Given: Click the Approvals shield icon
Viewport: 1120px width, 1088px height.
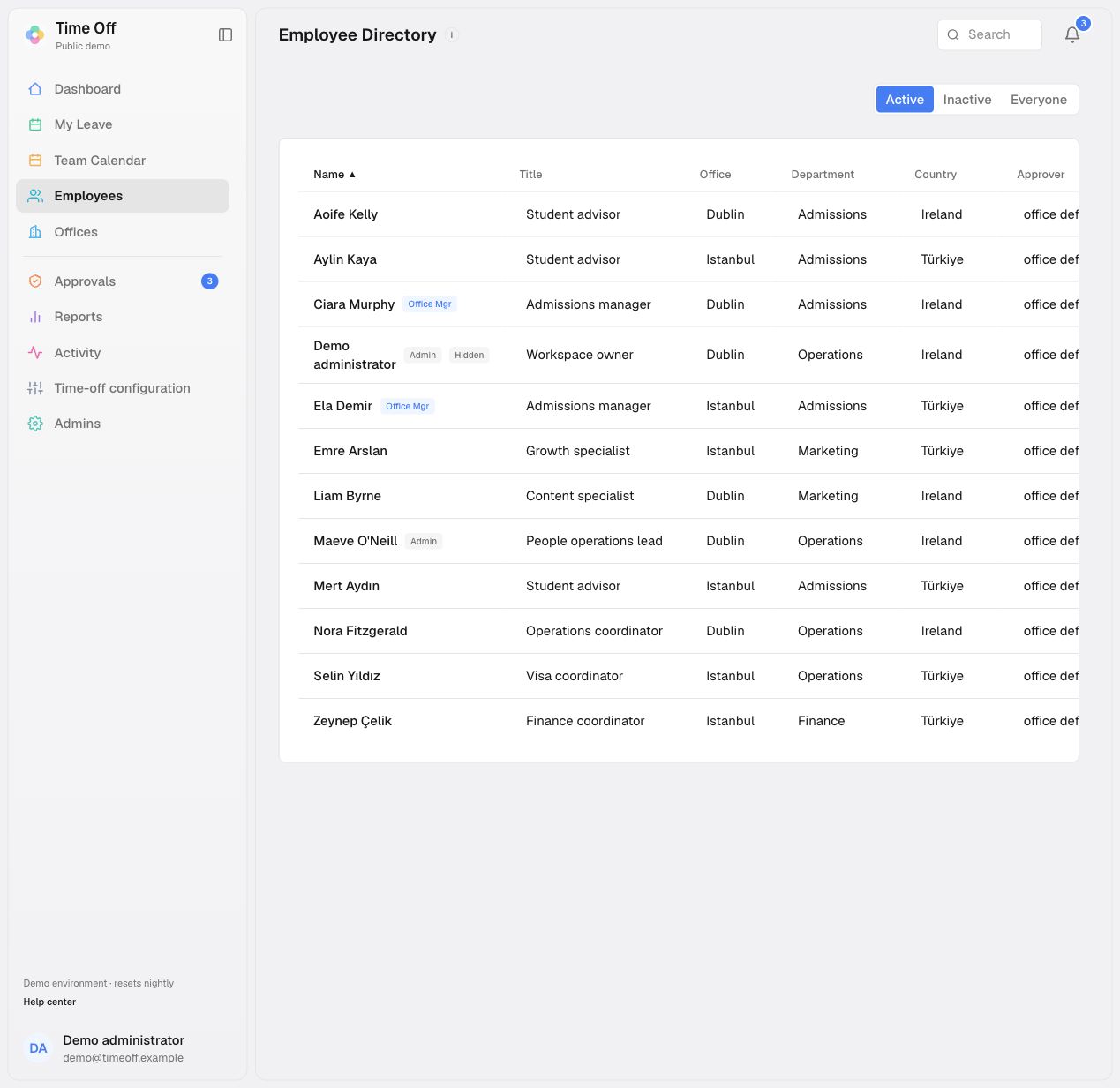Looking at the screenshot, I should coord(35,281).
